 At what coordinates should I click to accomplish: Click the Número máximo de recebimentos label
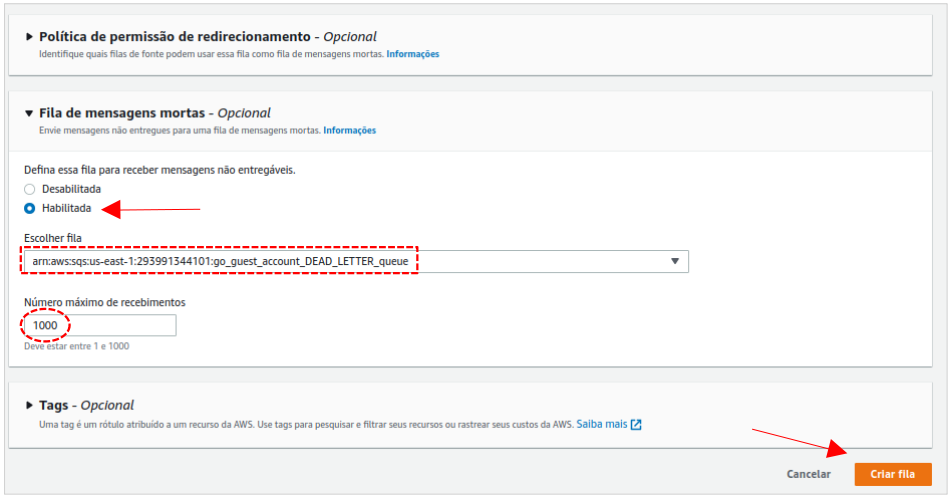point(105,302)
